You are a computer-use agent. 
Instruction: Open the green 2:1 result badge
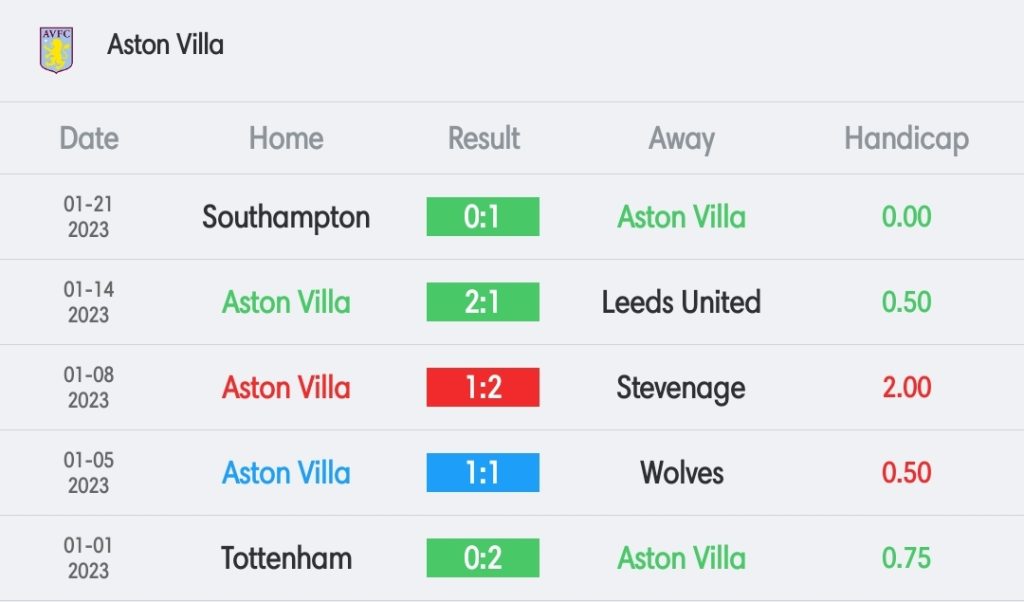(x=483, y=302)
